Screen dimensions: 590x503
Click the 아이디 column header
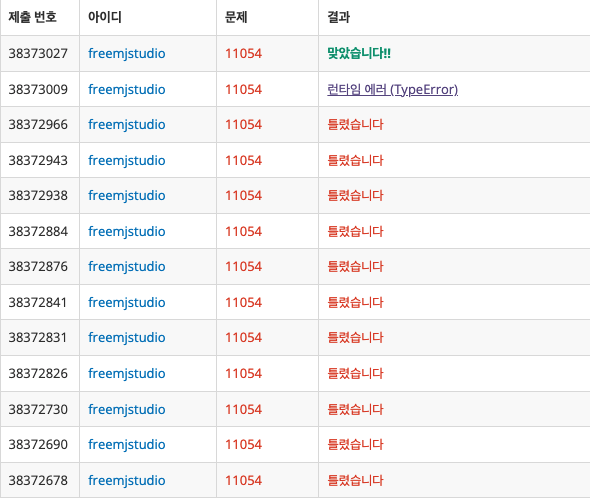(x=105, y=17)
